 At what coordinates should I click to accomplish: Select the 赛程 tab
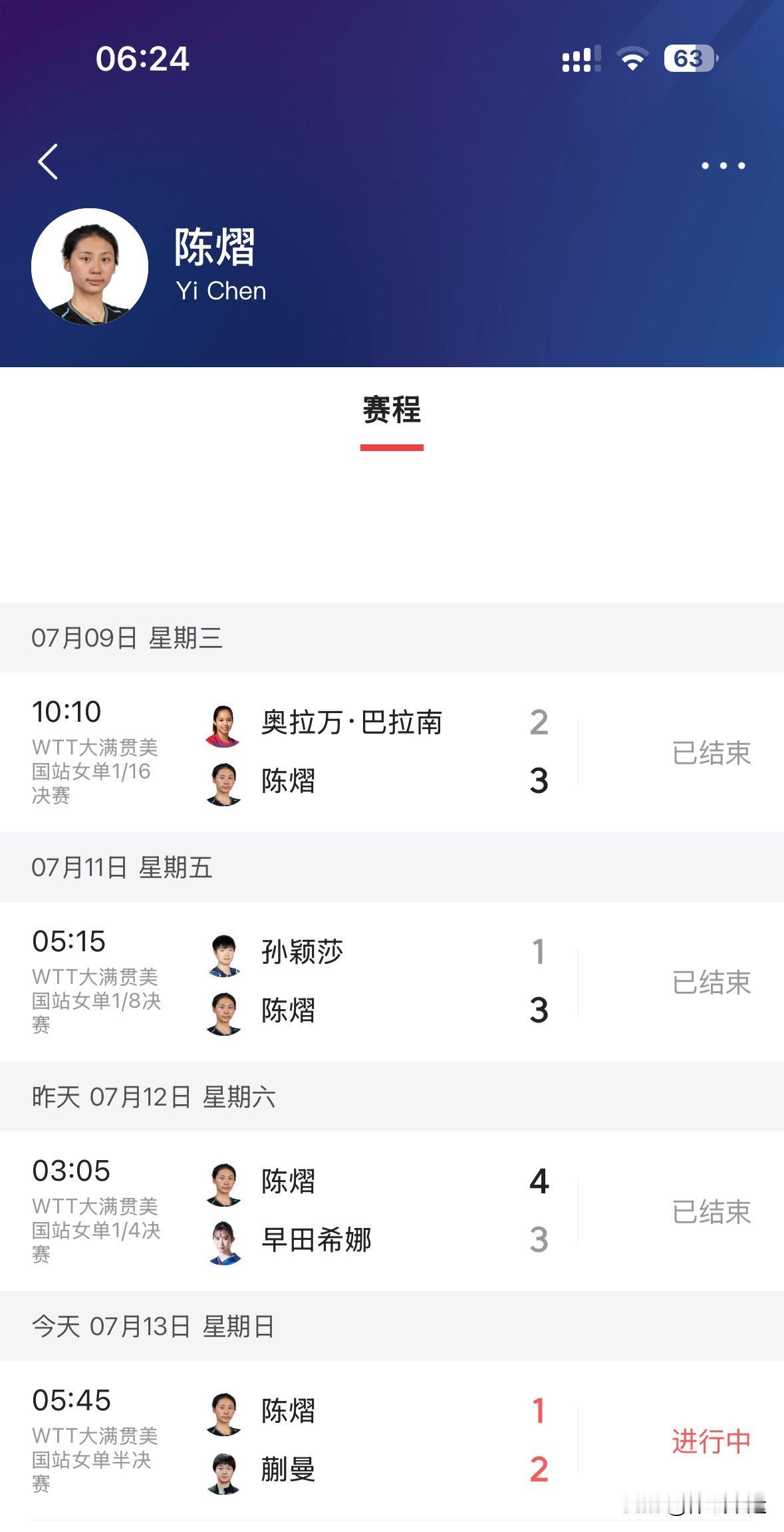(x=392, y=409)
